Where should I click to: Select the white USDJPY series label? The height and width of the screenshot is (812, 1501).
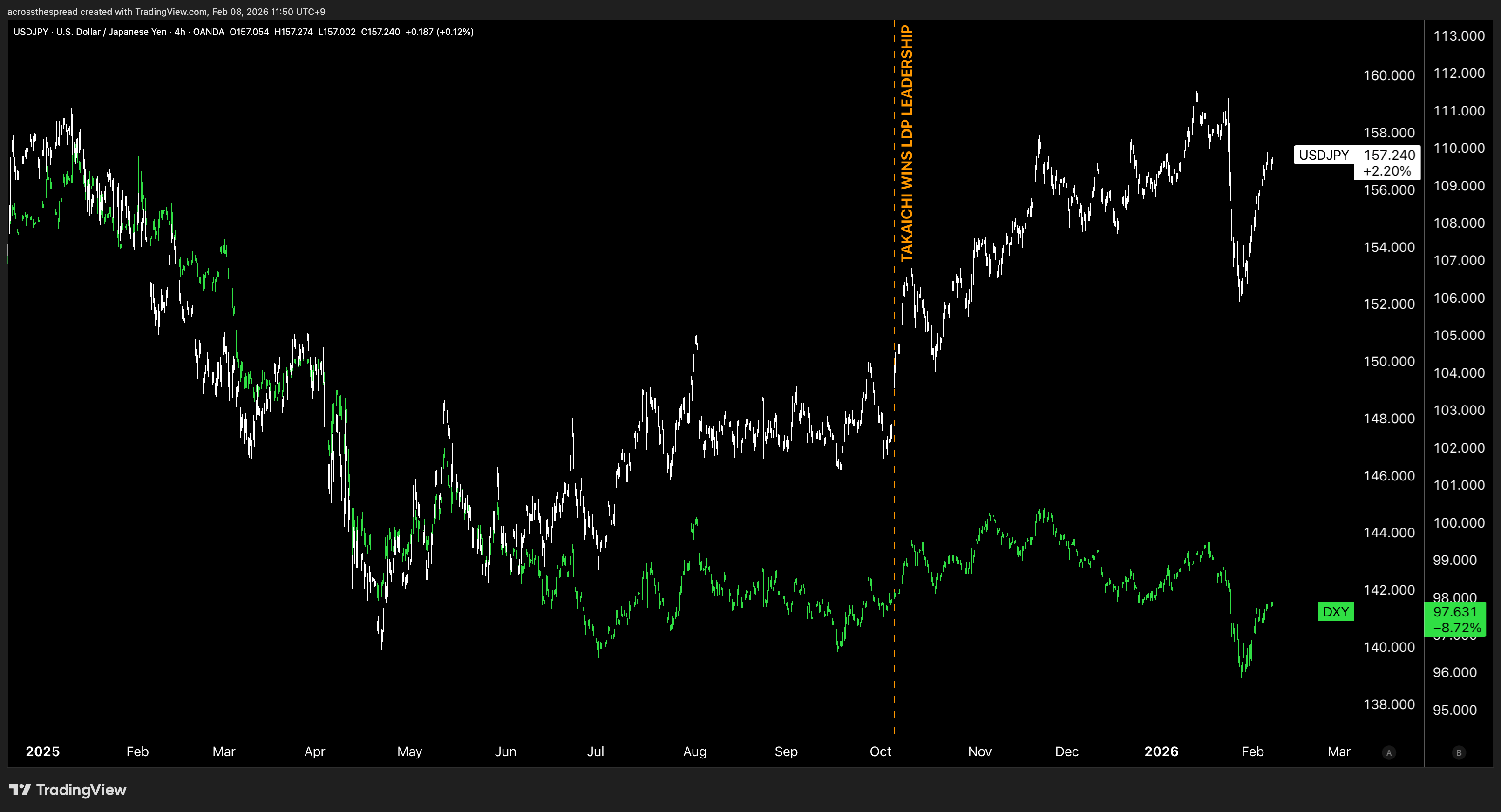pyautogui.click(x=1324, y=155)
